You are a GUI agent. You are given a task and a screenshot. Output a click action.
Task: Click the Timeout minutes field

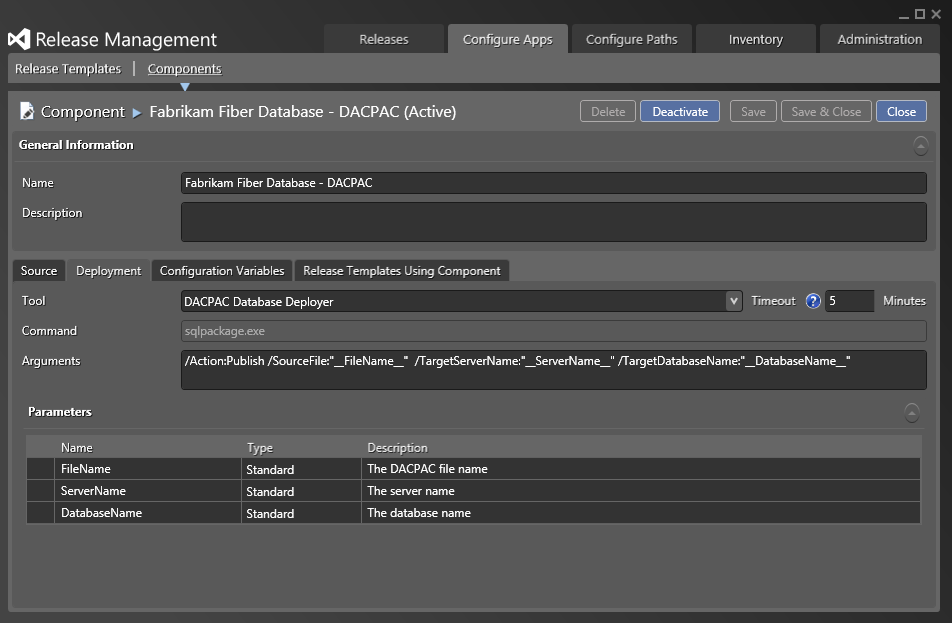[x=849, y=301]
